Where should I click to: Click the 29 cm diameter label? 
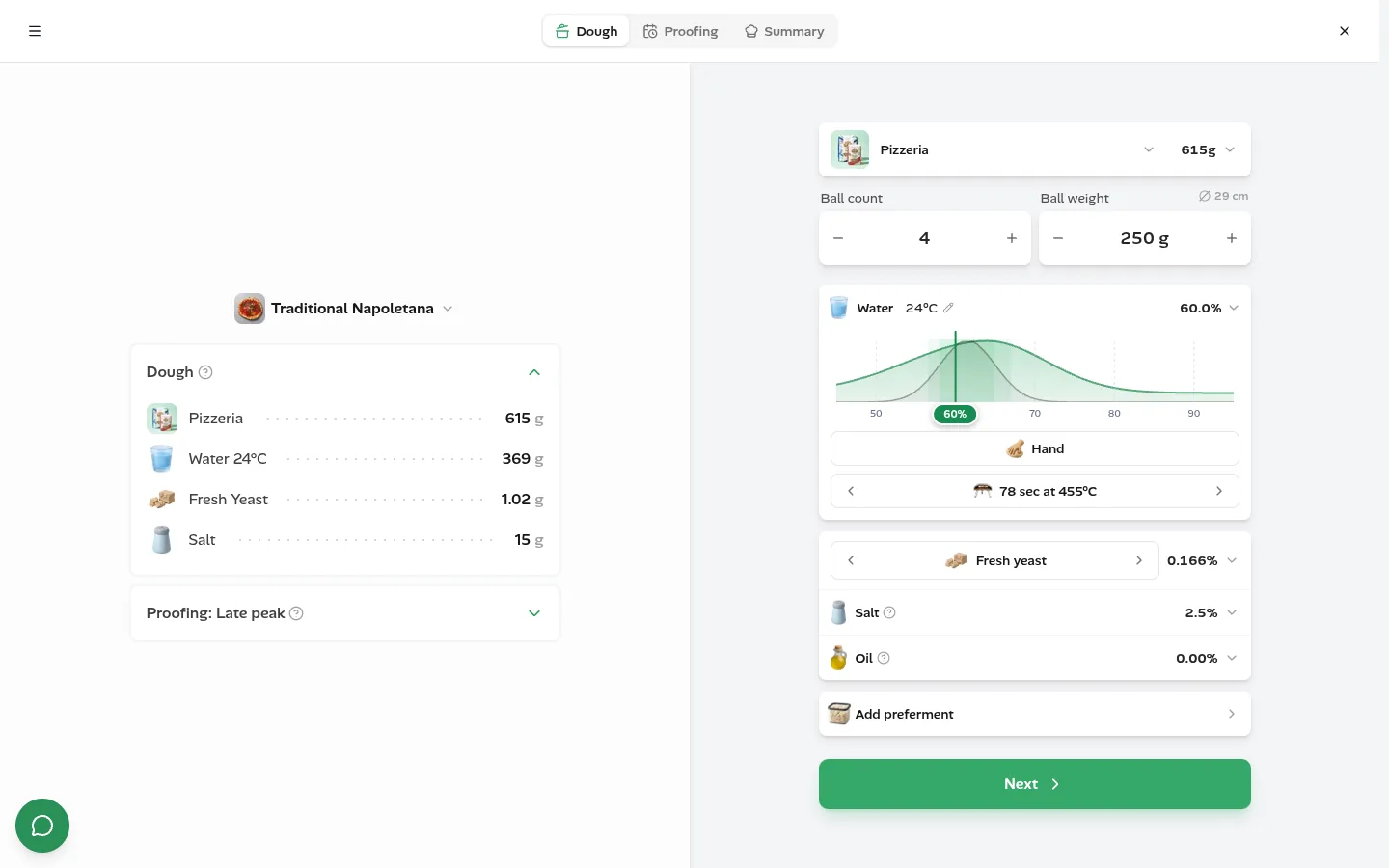[1223, 196]
